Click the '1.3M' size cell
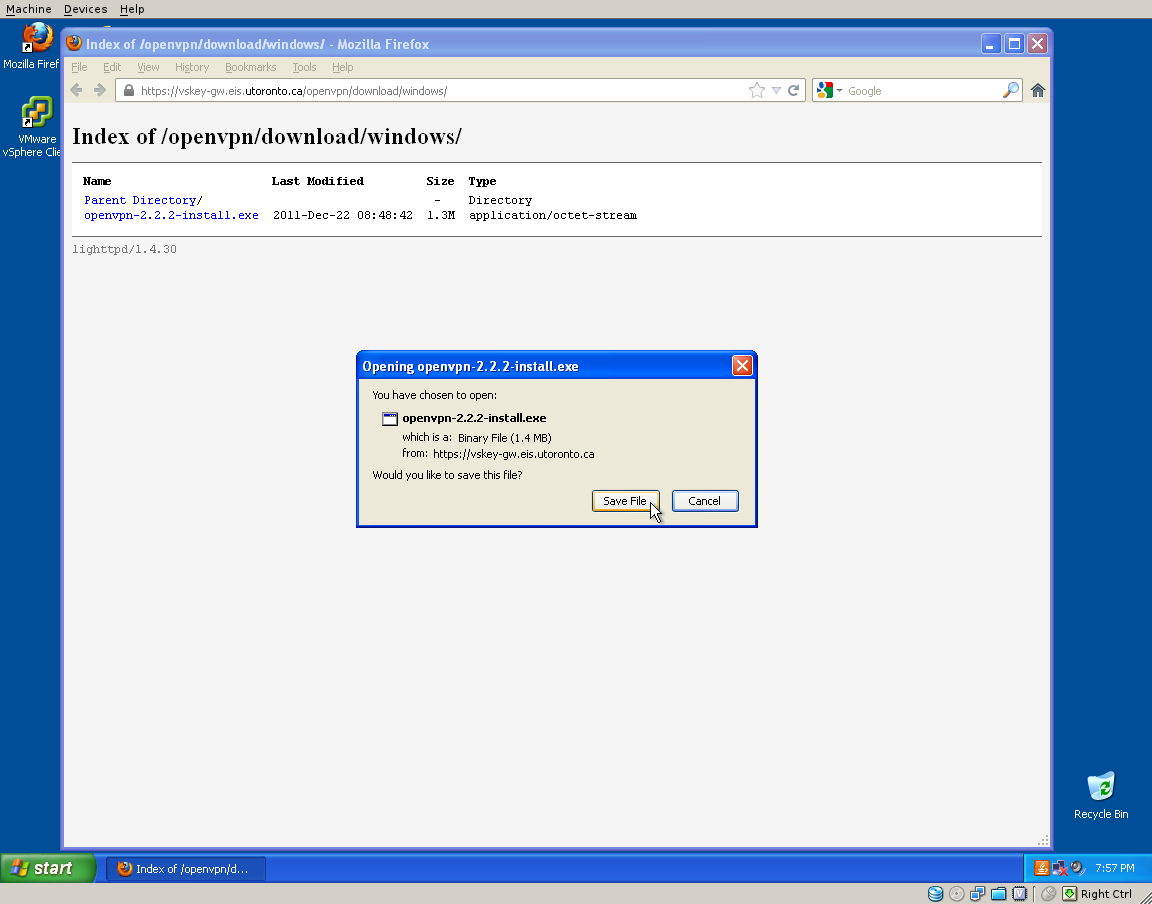This screenshot has height=904, width=1152. tap(441, 215)
